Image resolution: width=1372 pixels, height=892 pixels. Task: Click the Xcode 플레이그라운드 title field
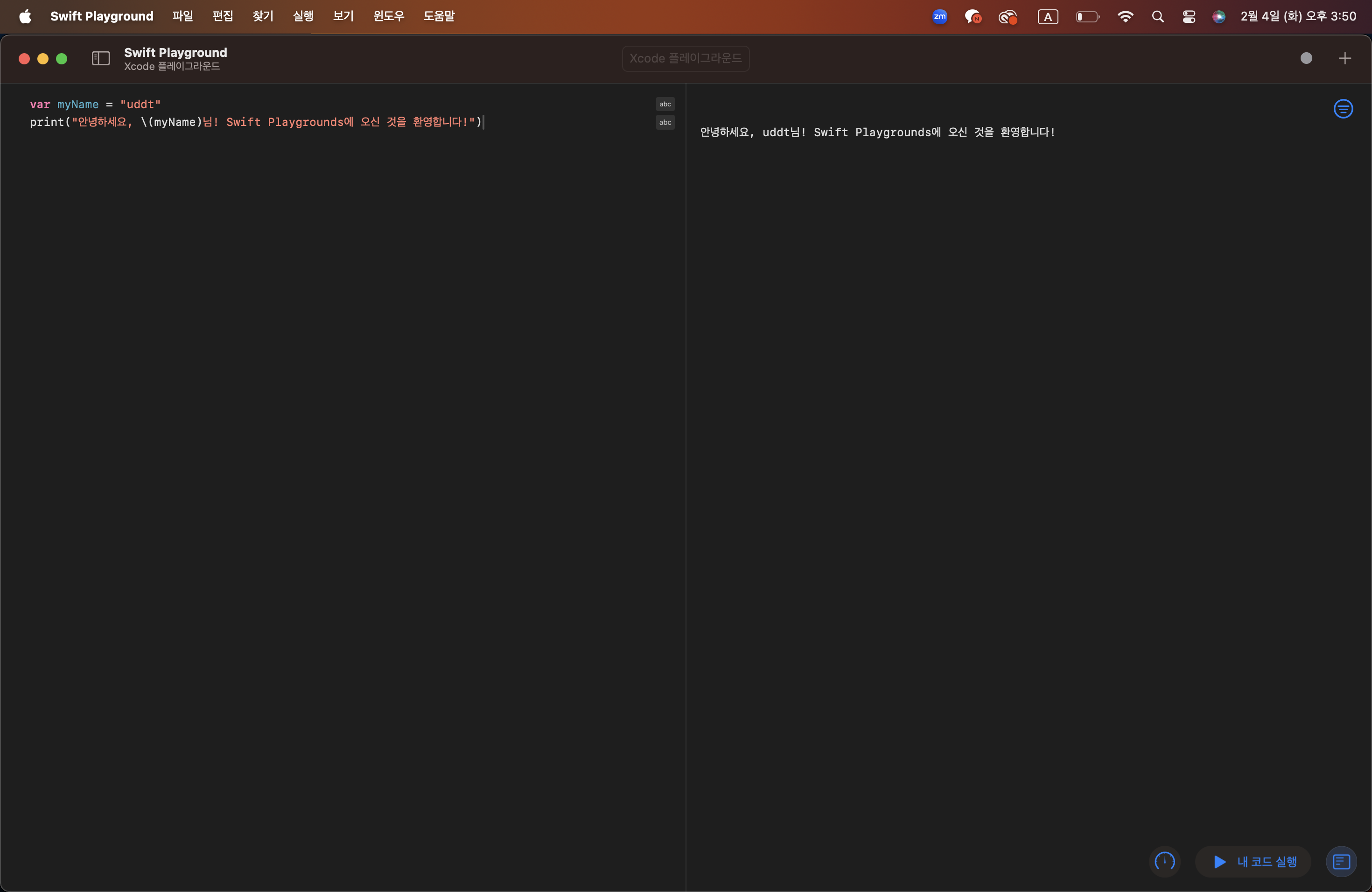[x=686, y=59]
